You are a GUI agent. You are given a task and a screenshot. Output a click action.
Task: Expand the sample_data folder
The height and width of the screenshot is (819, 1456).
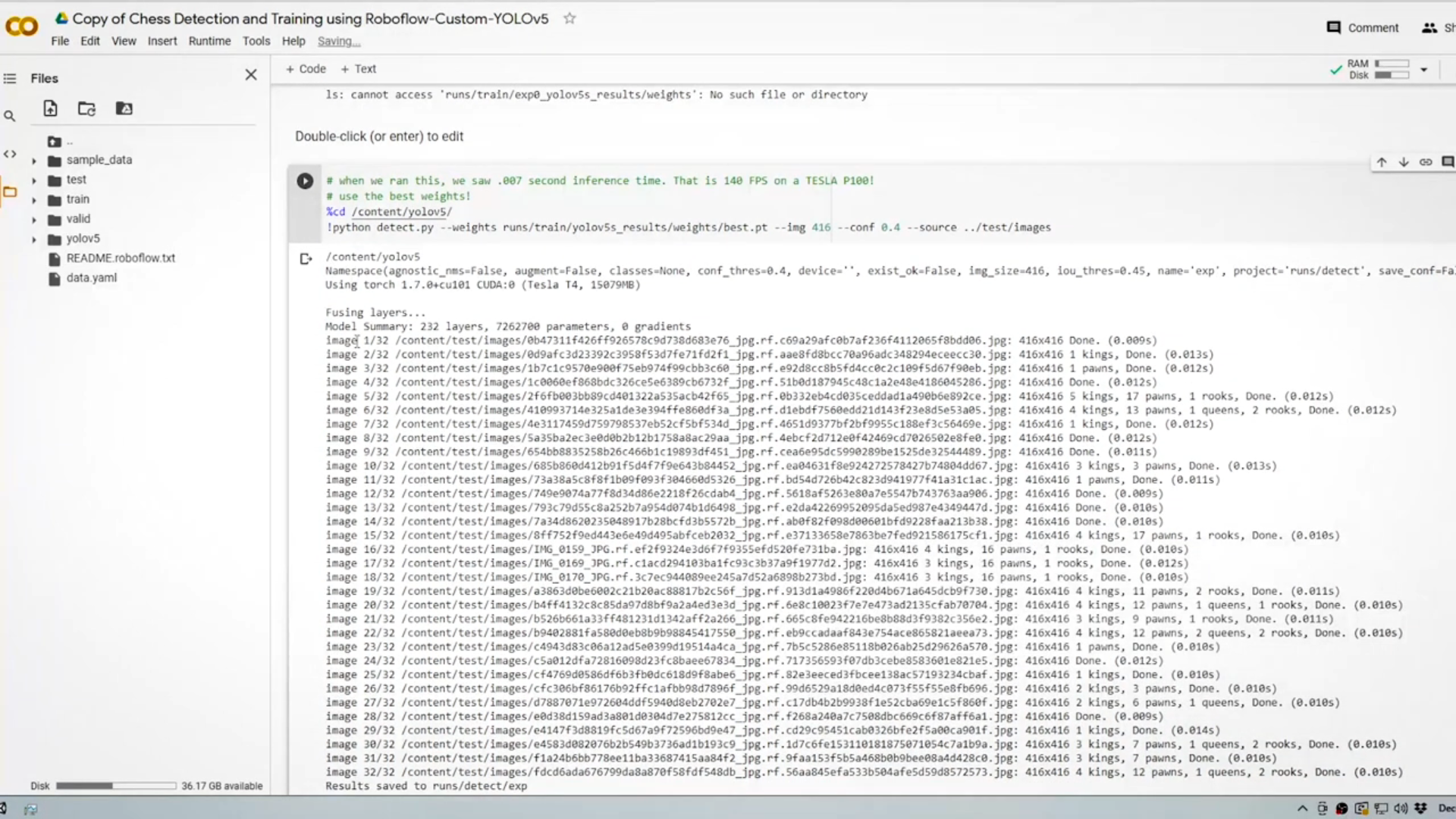[33, 161]
